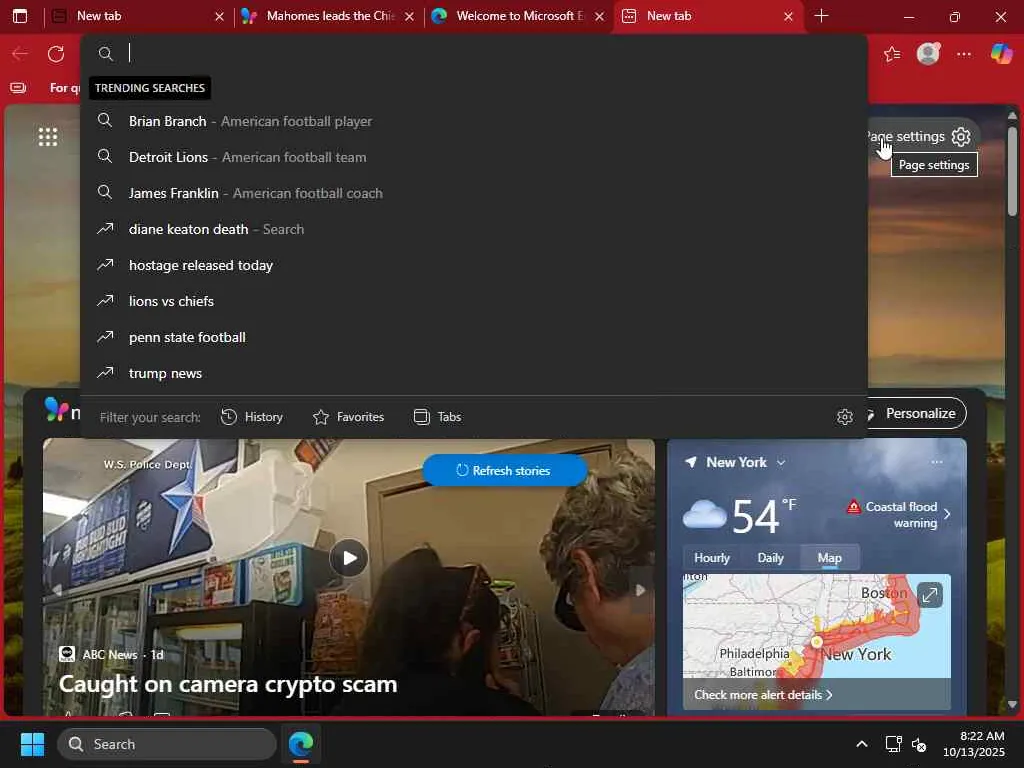Select lions vs chiefs trending search

point(475,300)
